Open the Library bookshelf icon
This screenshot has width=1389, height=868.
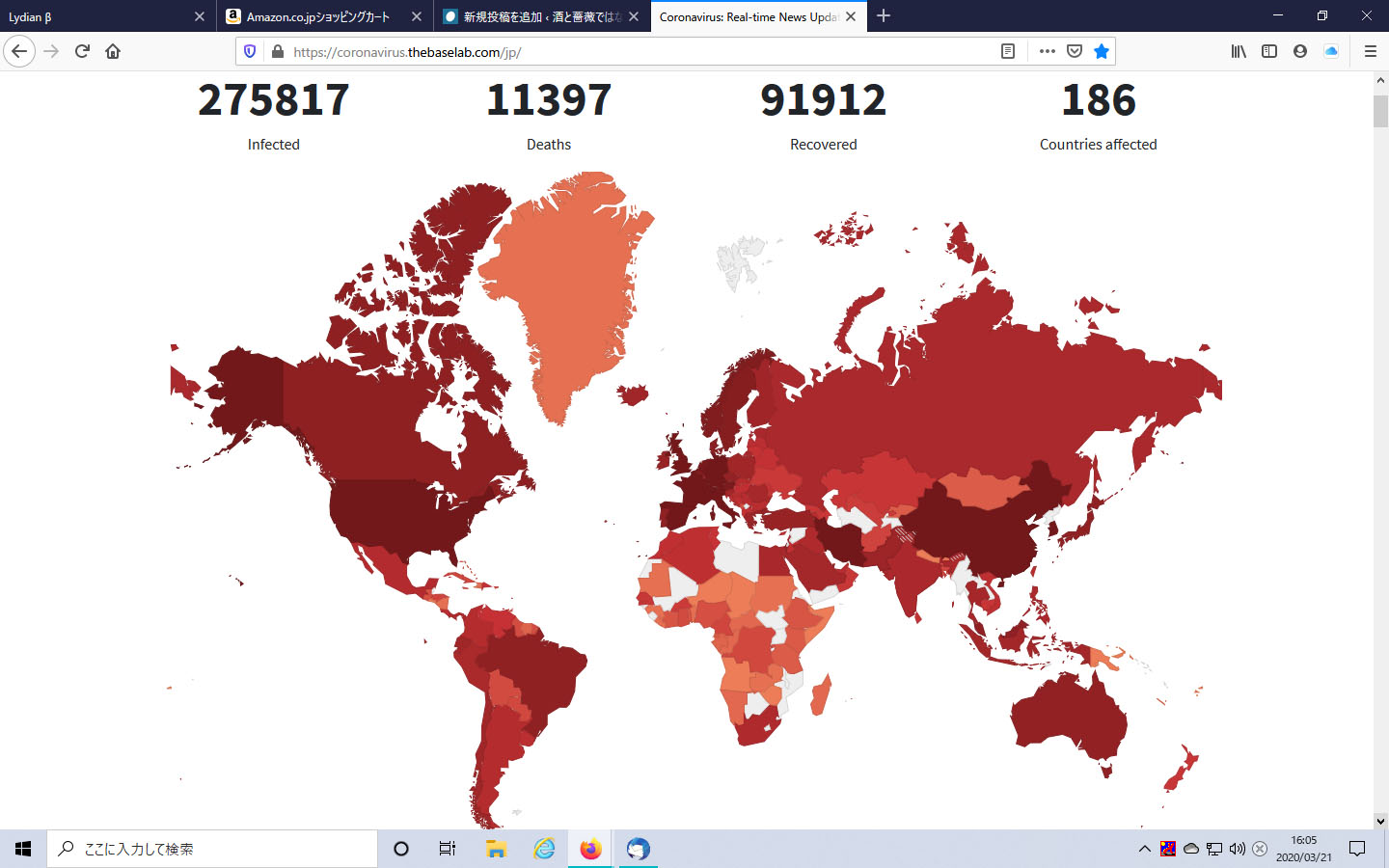[x=1239, y=51]
